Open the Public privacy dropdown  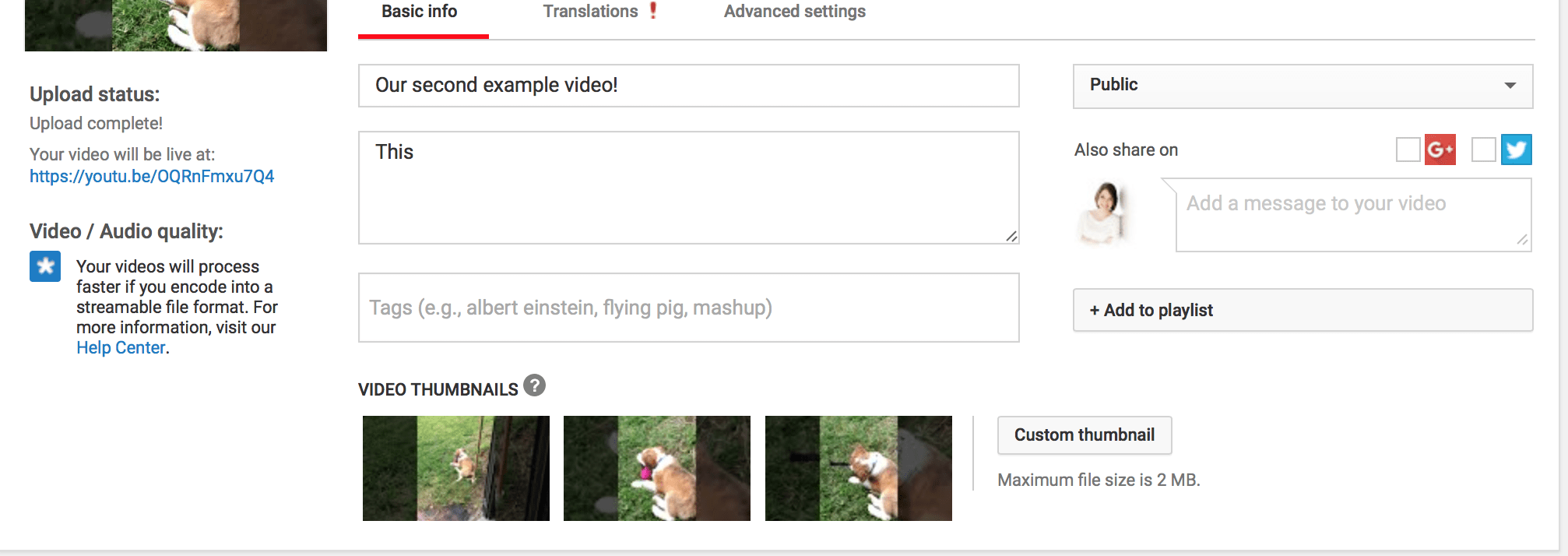coord(1303,86)
